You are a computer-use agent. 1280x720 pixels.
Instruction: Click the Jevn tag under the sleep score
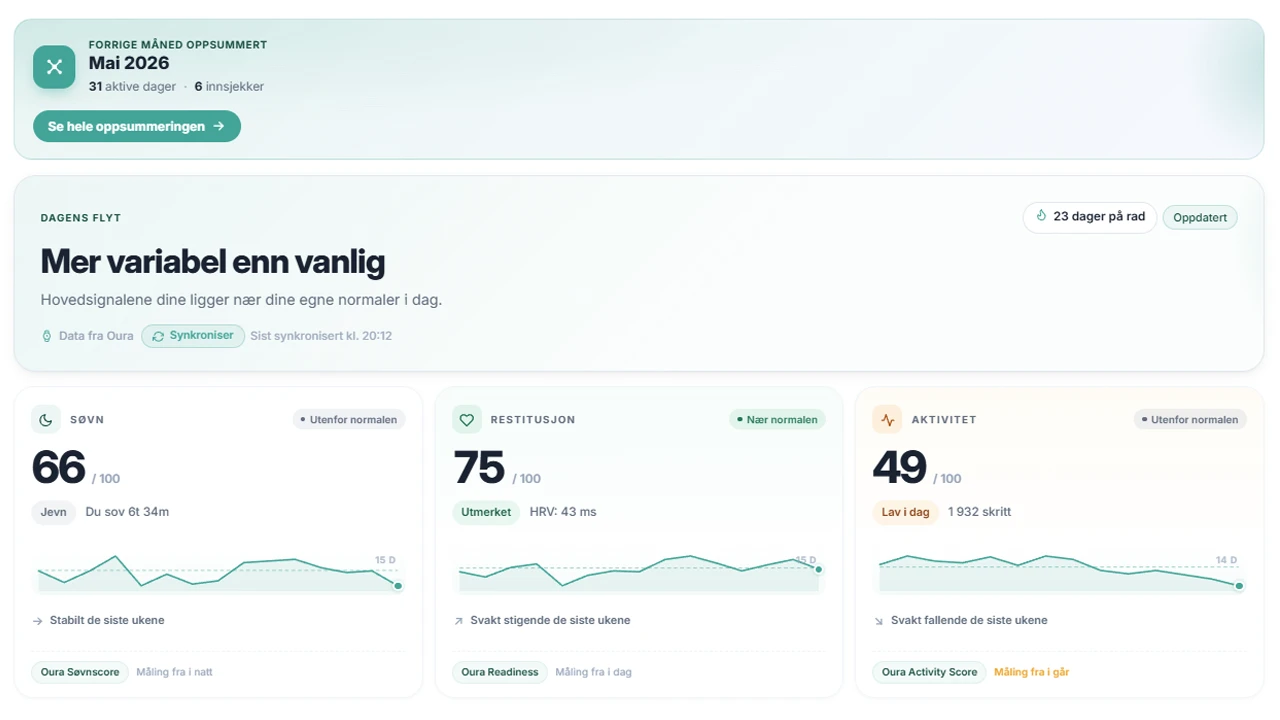[x=54, y=512]
